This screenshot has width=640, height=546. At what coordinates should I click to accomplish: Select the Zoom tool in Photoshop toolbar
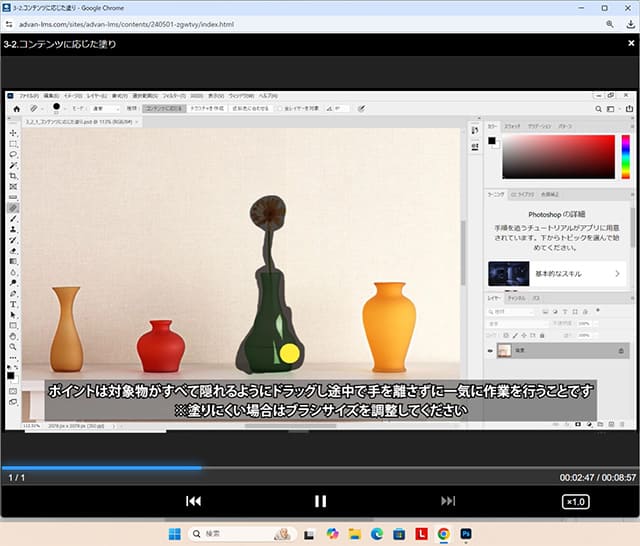pos(13,347)
